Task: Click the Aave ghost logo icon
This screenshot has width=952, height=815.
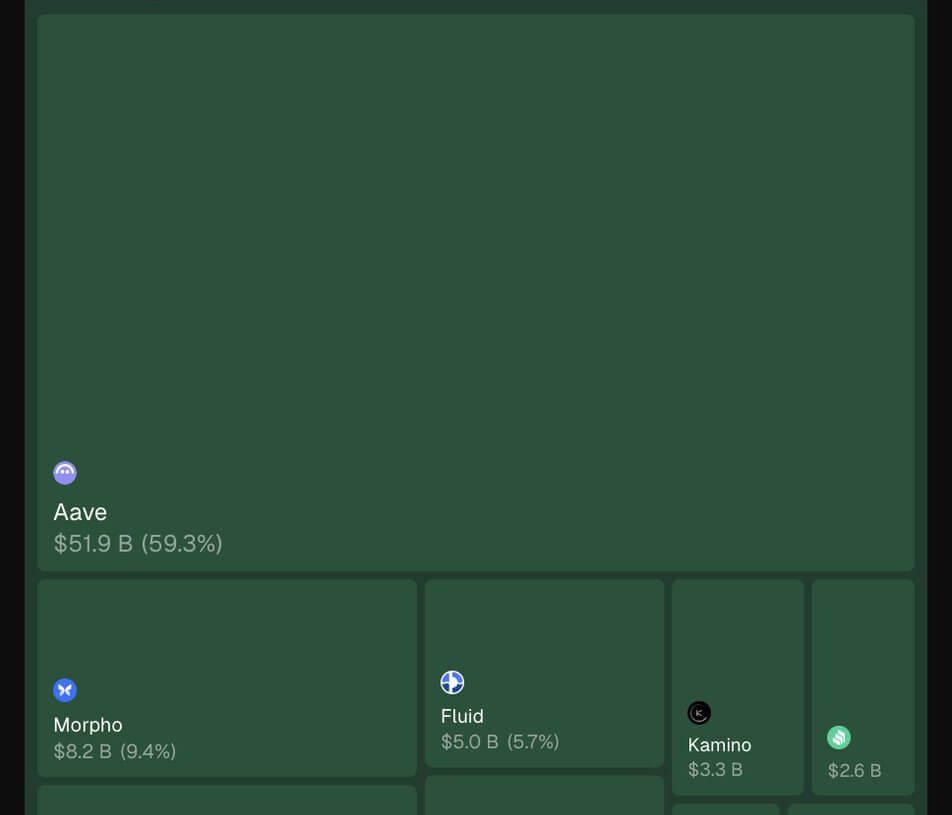Action: coord(65,473)
